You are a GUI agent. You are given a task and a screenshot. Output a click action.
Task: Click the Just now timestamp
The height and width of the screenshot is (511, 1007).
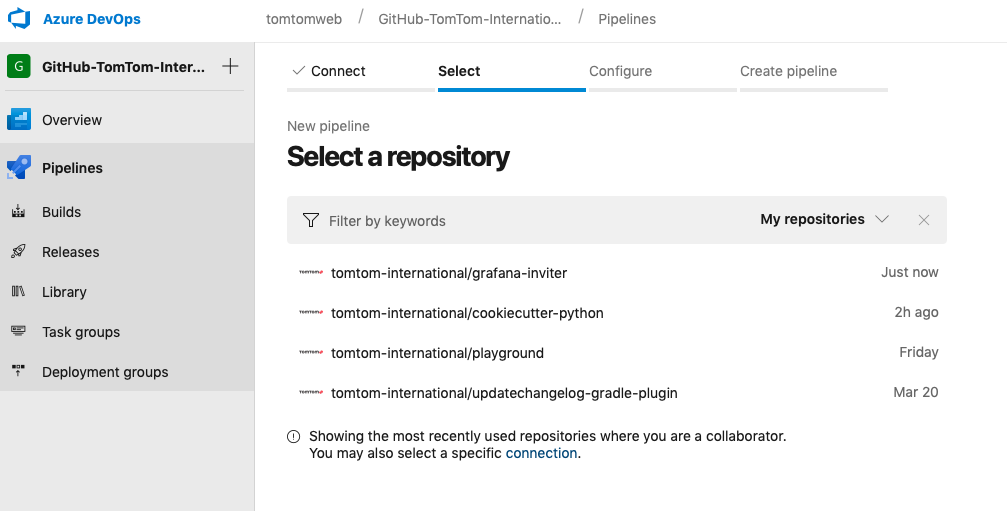[x=909, y=272]
